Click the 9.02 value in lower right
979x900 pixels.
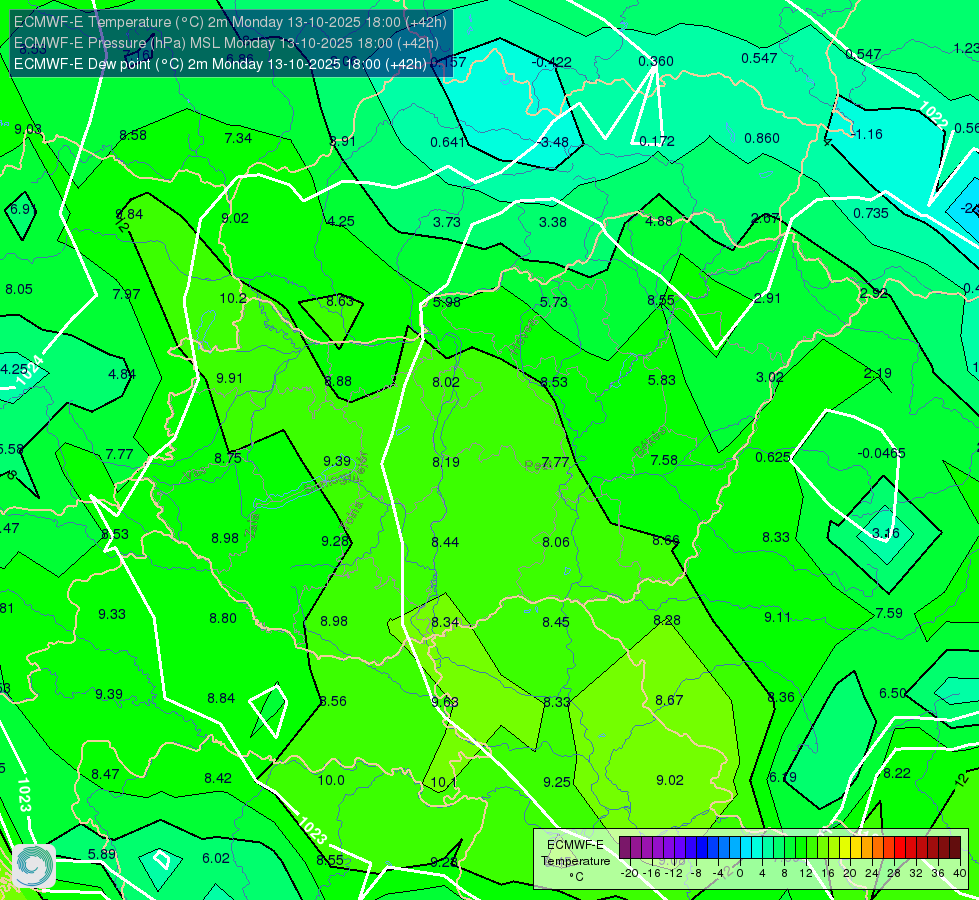(670, 781)
